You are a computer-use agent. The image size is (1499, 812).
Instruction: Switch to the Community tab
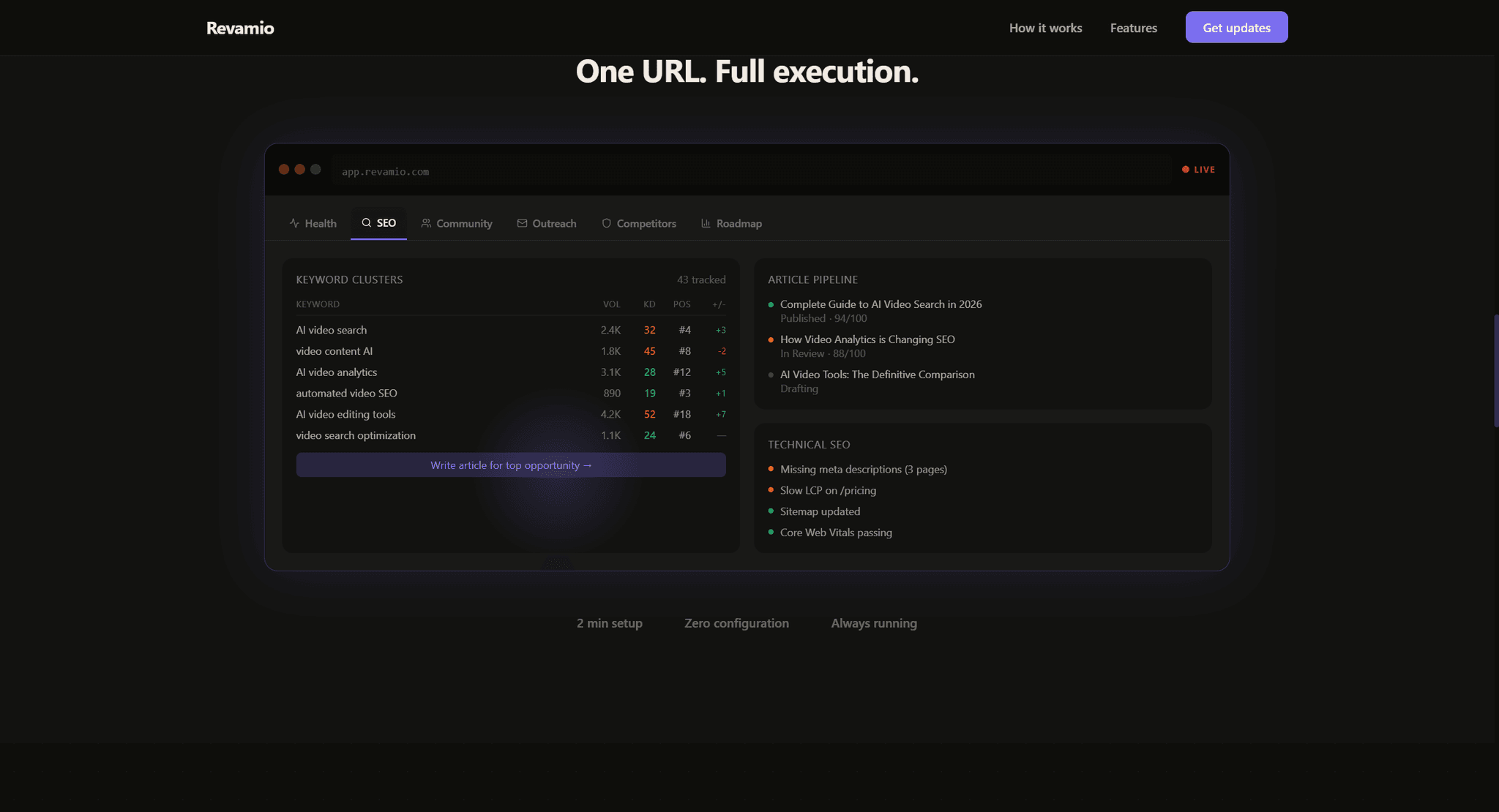(457, 223)
